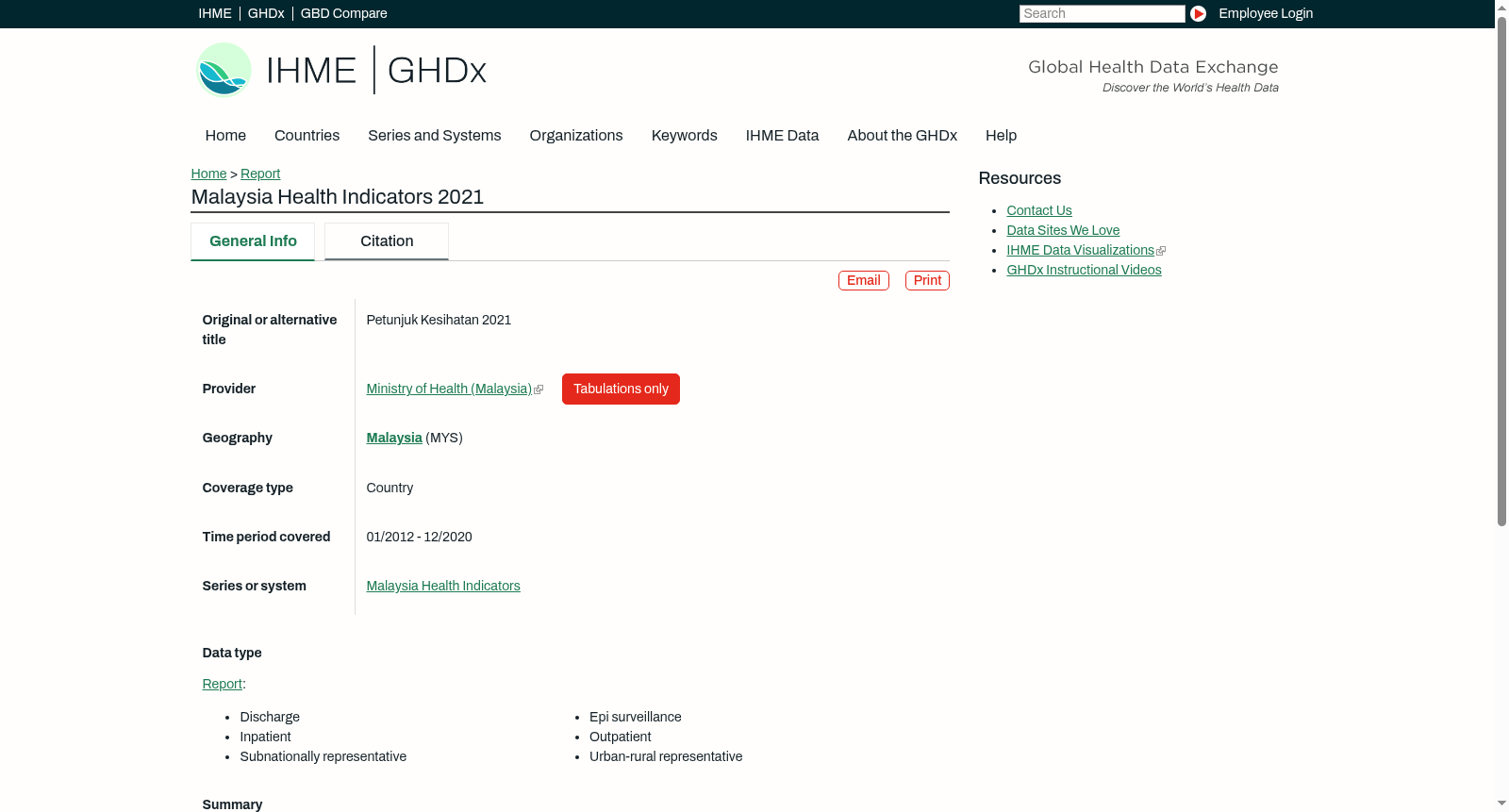This screenshot has width=1509, height=812.
Task: Click scrollbar up arrow
Action: [x=1501, y=7]
